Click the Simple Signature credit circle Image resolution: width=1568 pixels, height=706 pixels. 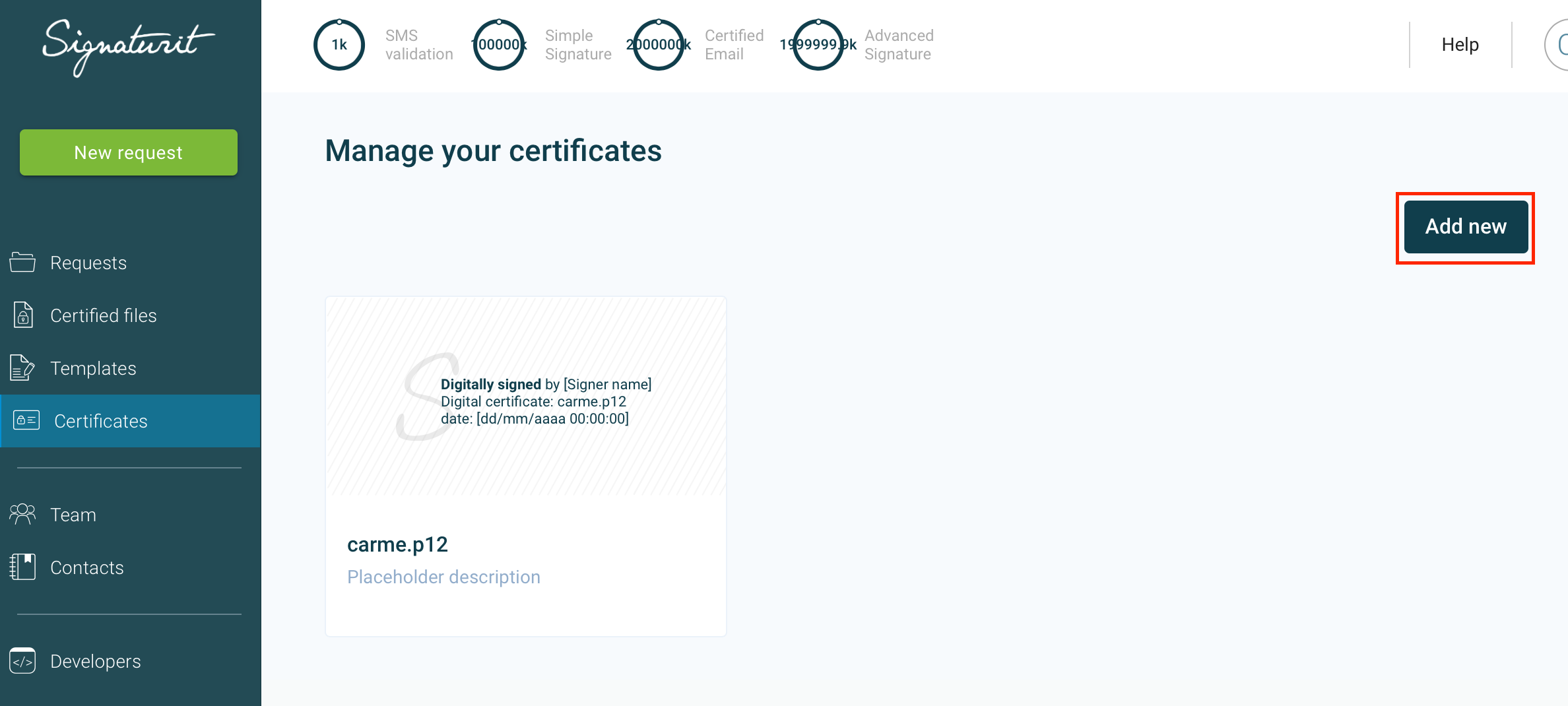point(499,45)
